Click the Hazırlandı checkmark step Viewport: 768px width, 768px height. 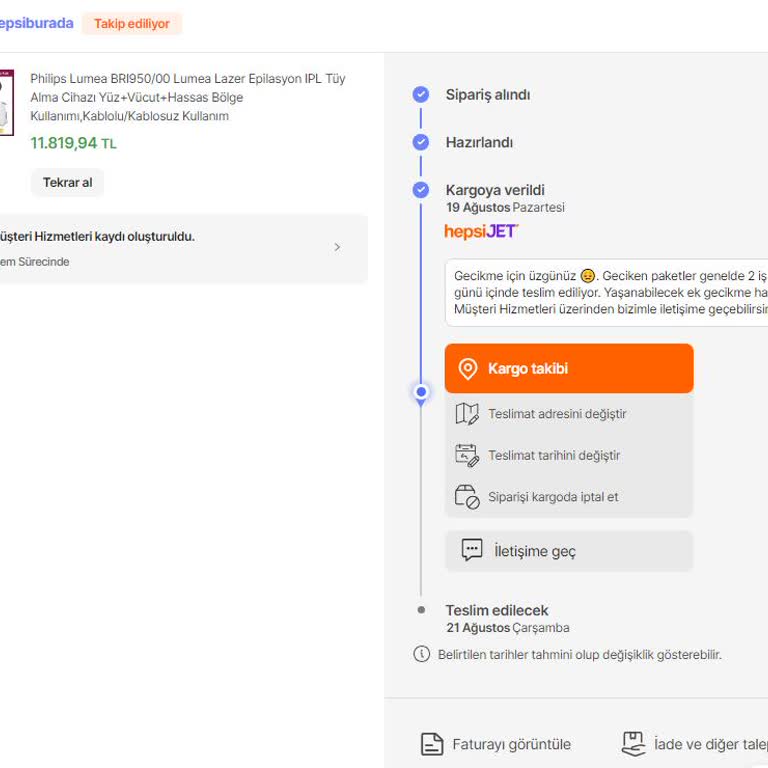tap(421, 142)
